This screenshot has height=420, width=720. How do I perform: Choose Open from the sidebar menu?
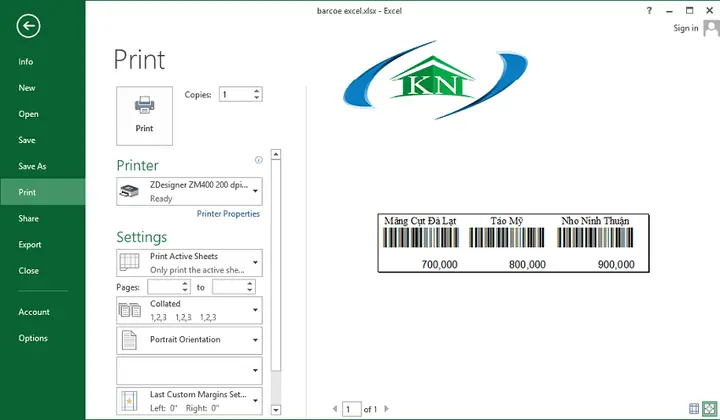28,114
